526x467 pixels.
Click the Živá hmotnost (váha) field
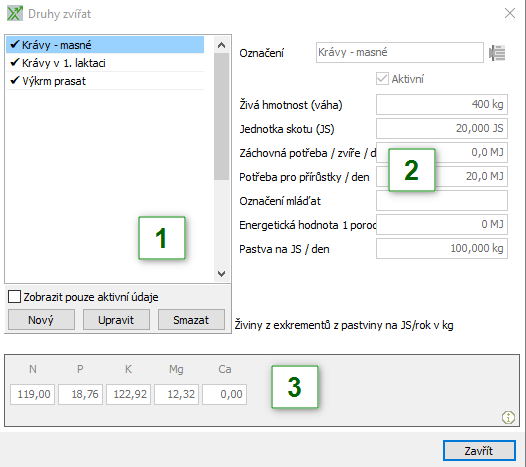click(442, 104)
